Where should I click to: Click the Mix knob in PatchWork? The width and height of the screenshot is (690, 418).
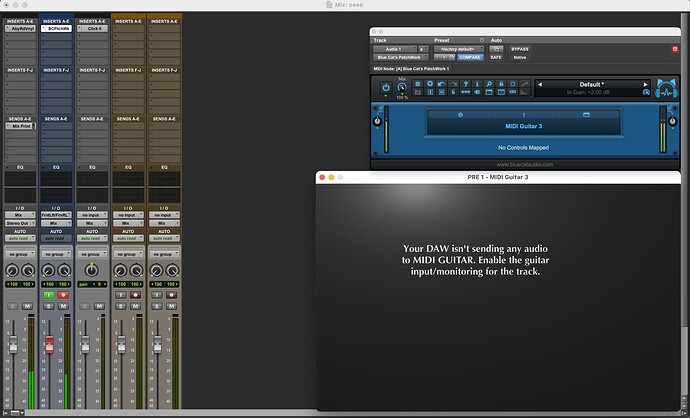402,88
